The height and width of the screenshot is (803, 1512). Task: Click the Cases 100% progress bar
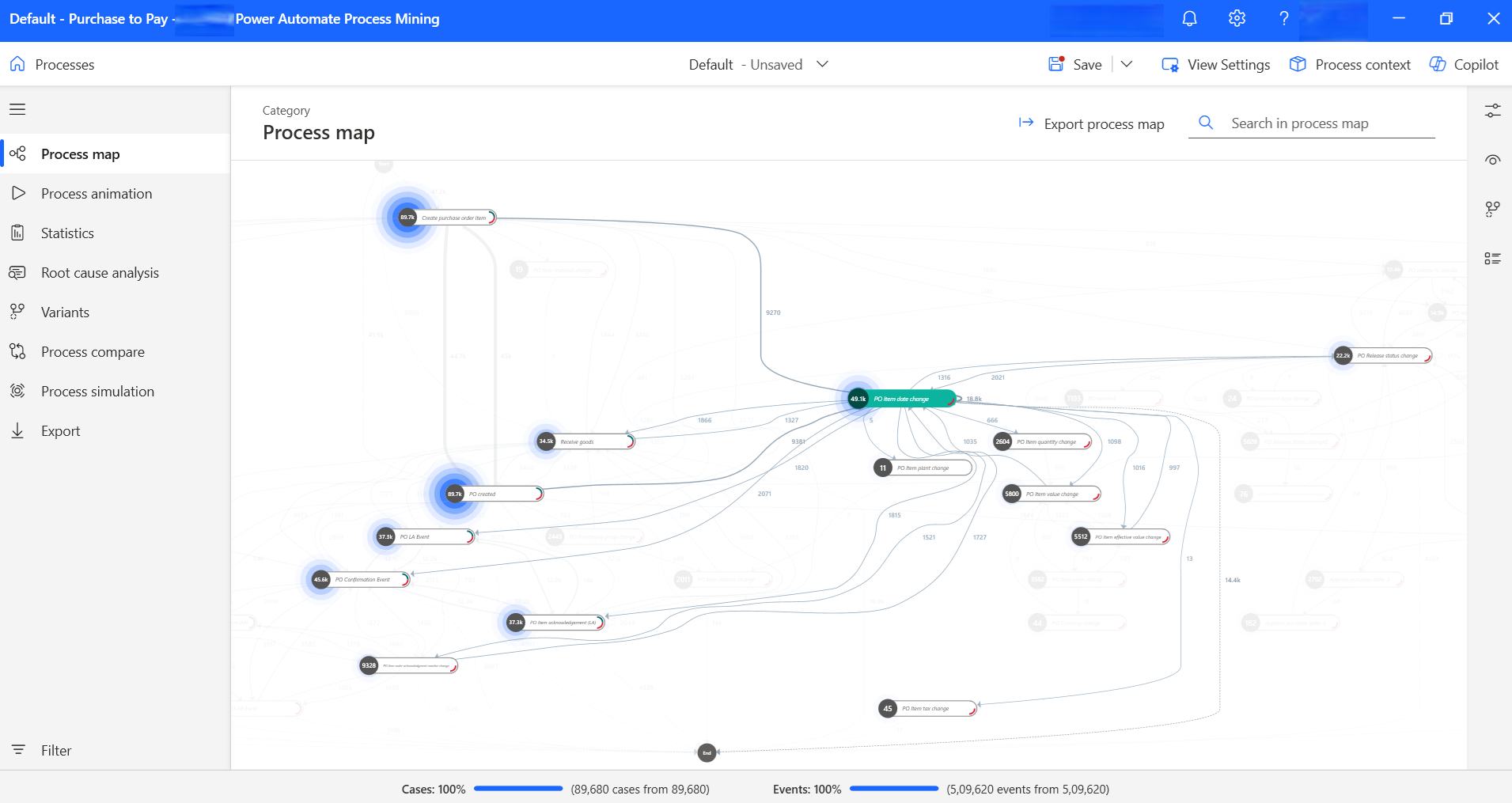tap(518, 789)
